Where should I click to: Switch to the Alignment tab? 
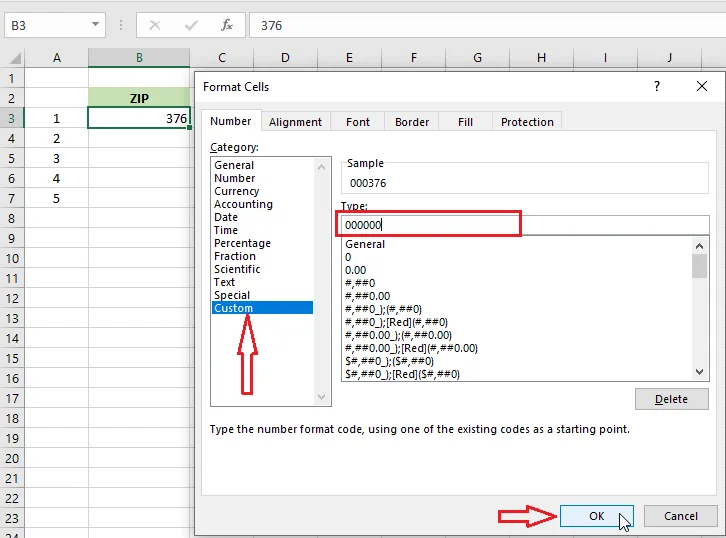pyautogui.click(x=295, y=122)
